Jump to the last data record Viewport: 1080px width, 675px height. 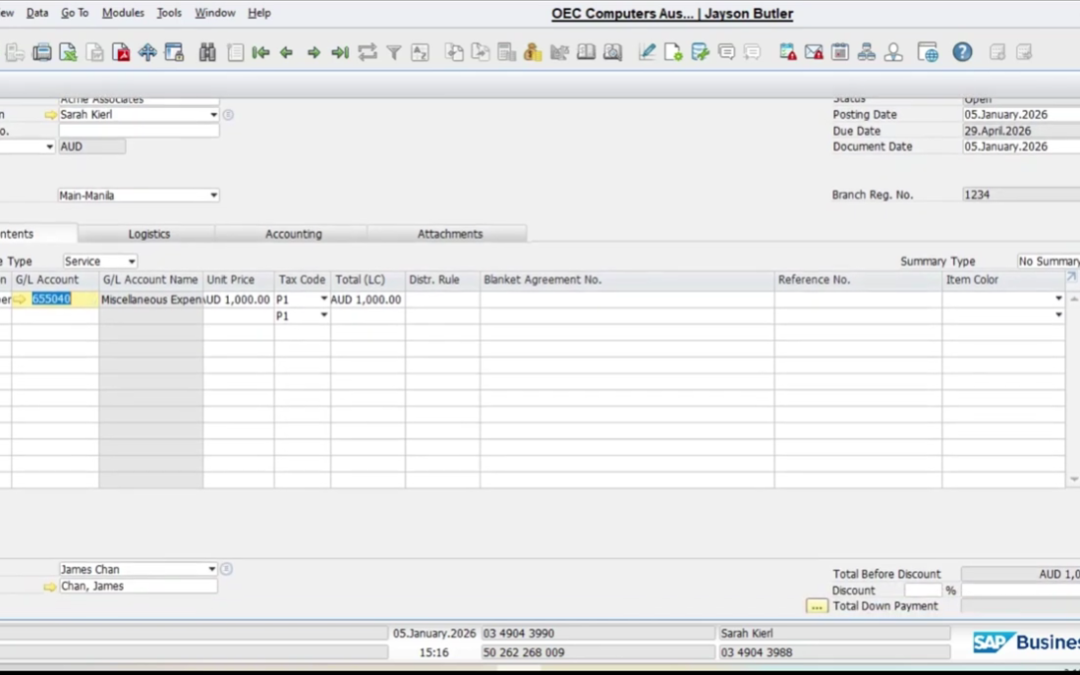(x=340, y=53)
